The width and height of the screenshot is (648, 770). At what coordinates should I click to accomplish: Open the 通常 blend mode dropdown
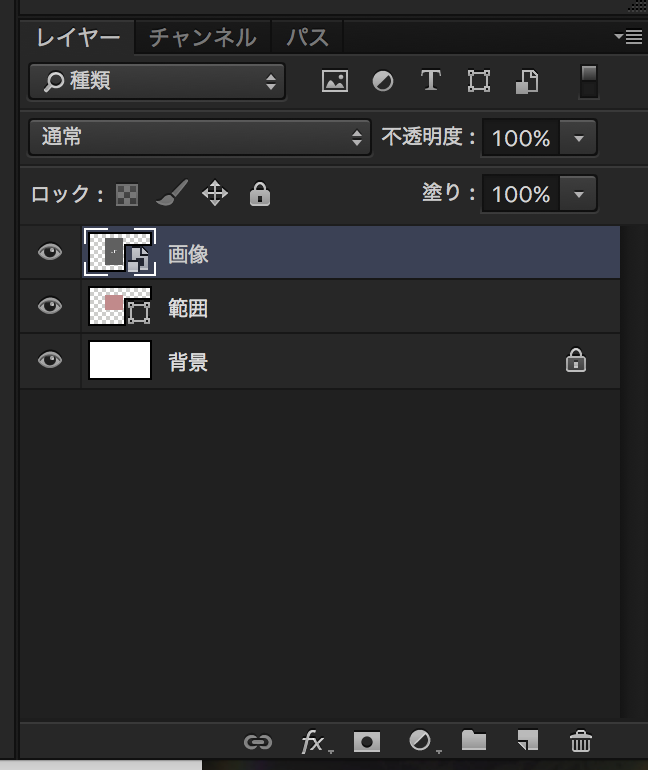pyautogui.click(x=200, y=137)
